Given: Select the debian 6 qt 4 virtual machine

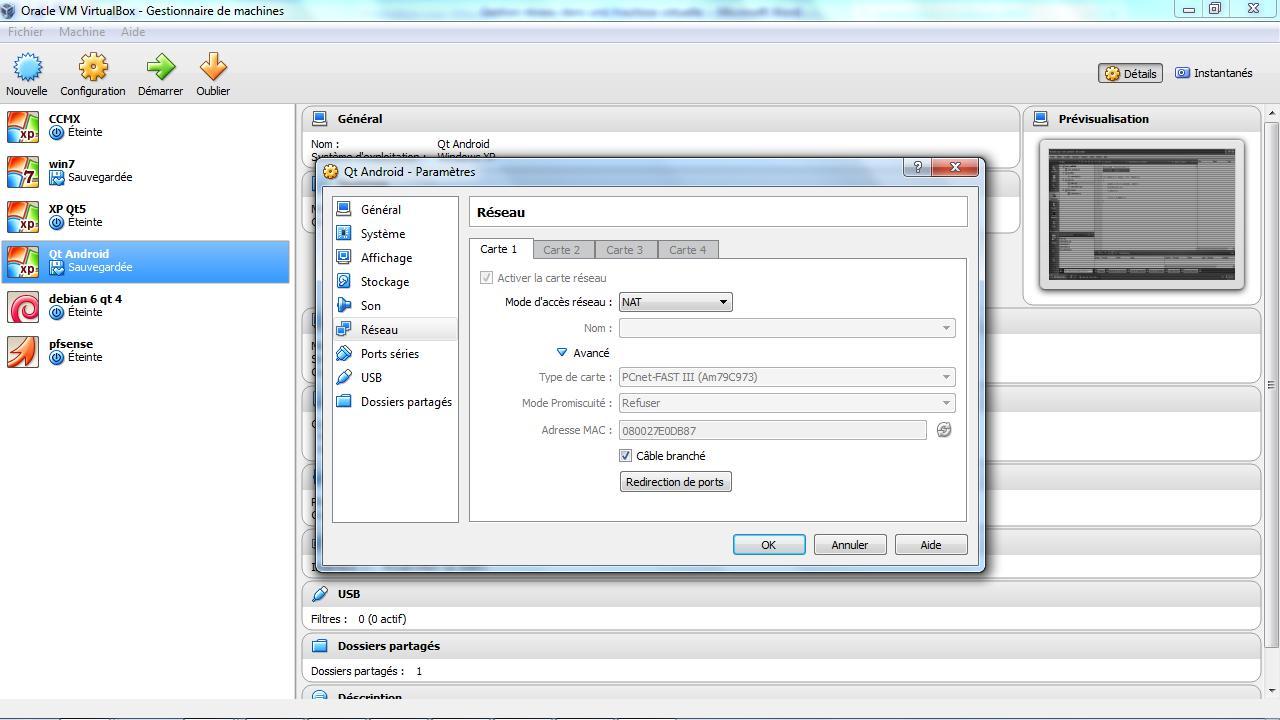Looking at the screenshot, I should (x=85, y=305).
